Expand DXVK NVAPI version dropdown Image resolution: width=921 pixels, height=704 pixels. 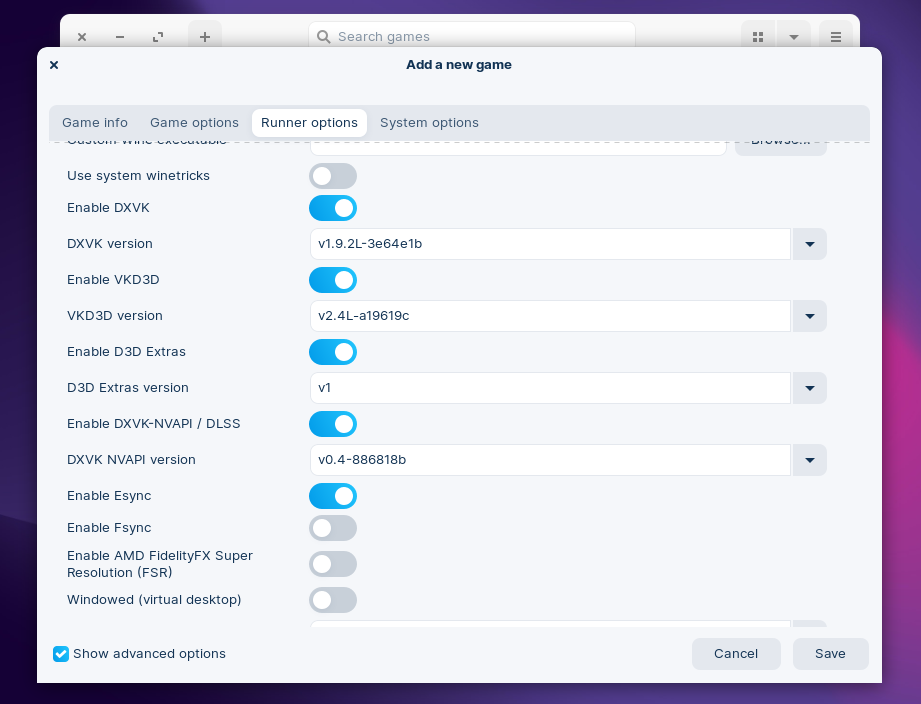point(809,460)
